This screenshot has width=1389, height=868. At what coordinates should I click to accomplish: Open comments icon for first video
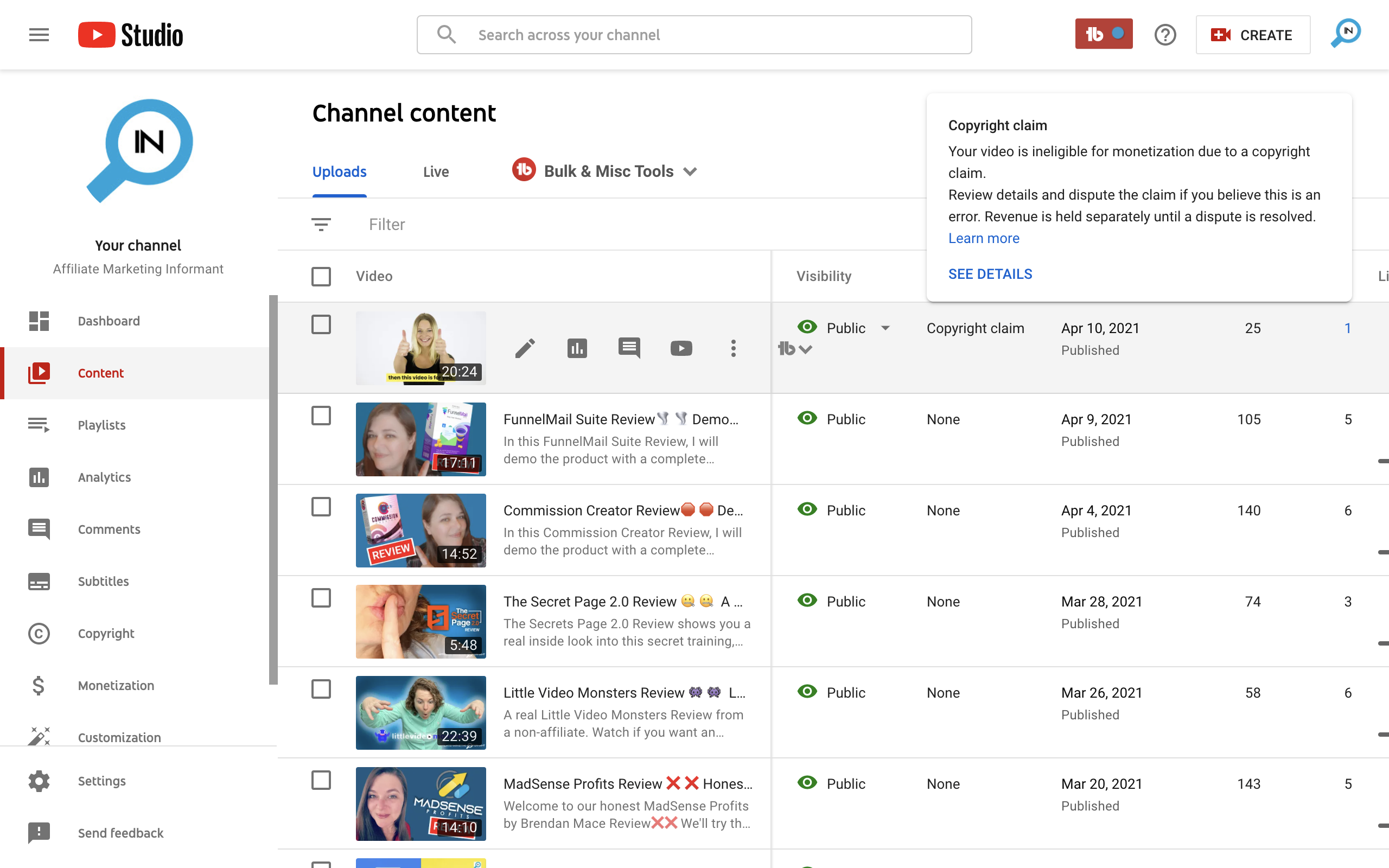[x=629, y=348]
